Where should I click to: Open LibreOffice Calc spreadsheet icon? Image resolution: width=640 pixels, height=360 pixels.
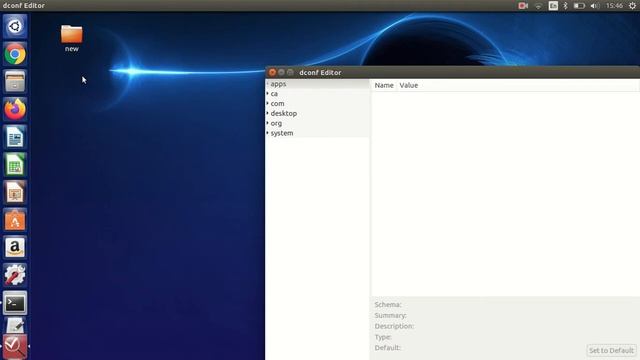(x=15, y=164)
